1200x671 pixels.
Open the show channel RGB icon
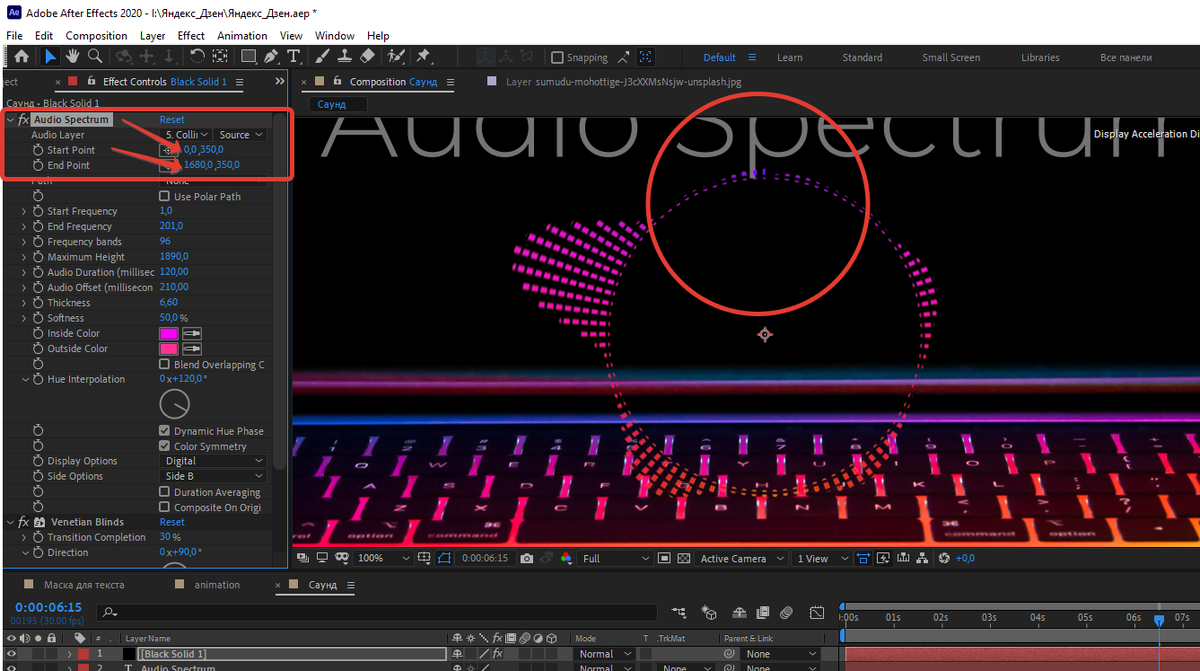pos(566,558)
